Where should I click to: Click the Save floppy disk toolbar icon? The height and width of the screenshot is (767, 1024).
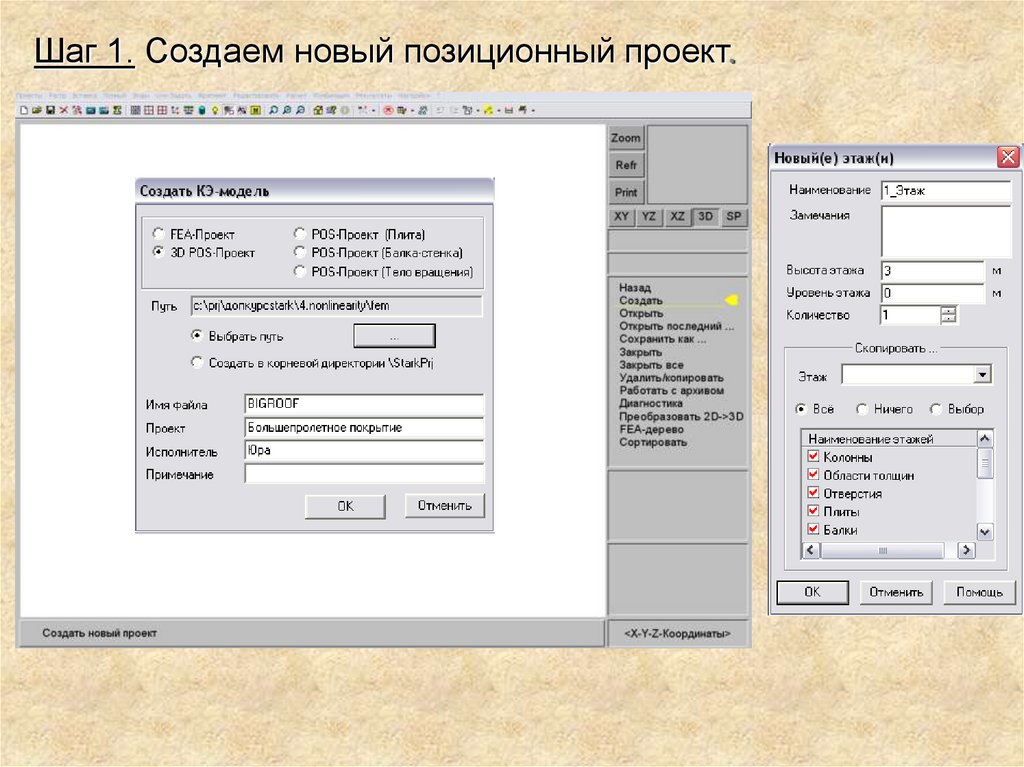(50, 110)
